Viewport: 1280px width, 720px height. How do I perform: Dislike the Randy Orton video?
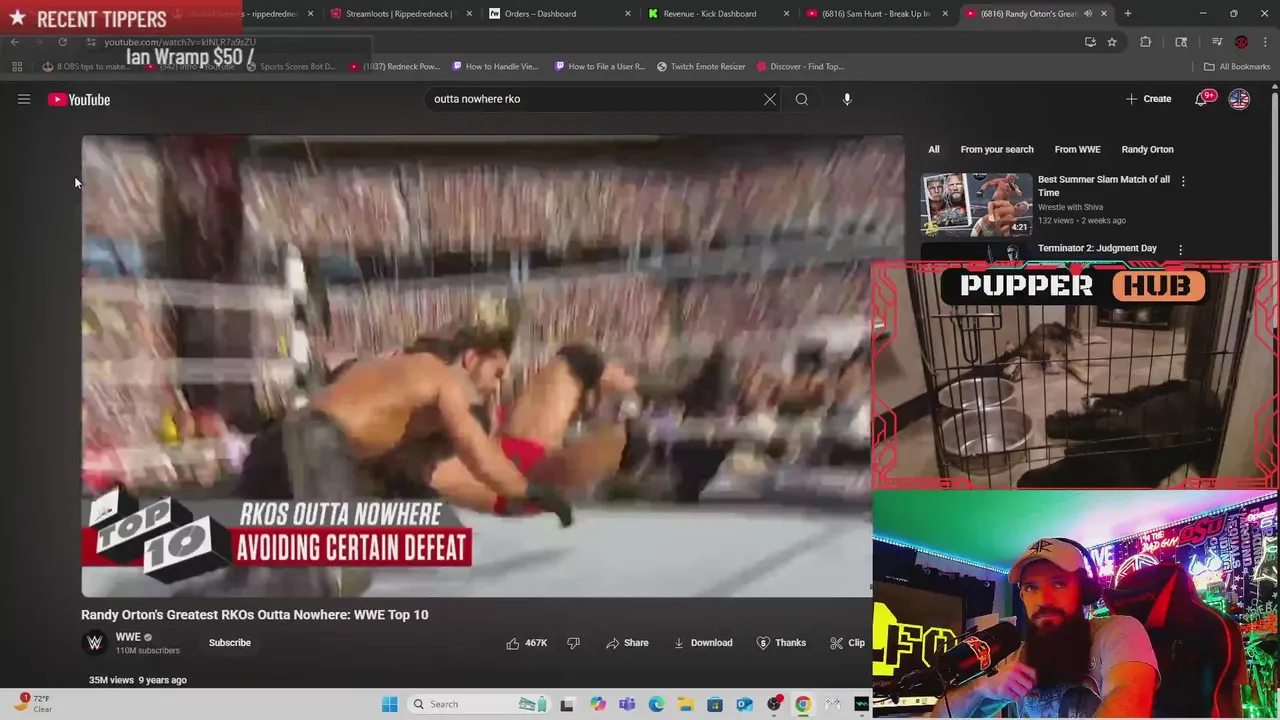pos(574,643)
